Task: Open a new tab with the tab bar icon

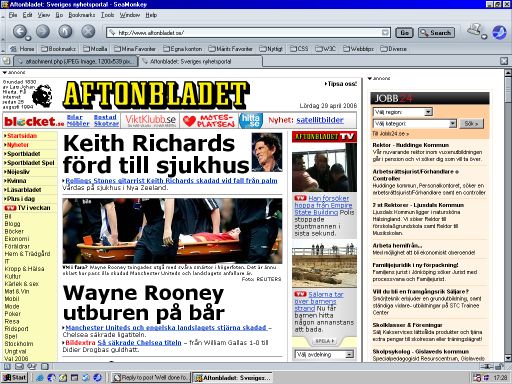Action: 6,61
